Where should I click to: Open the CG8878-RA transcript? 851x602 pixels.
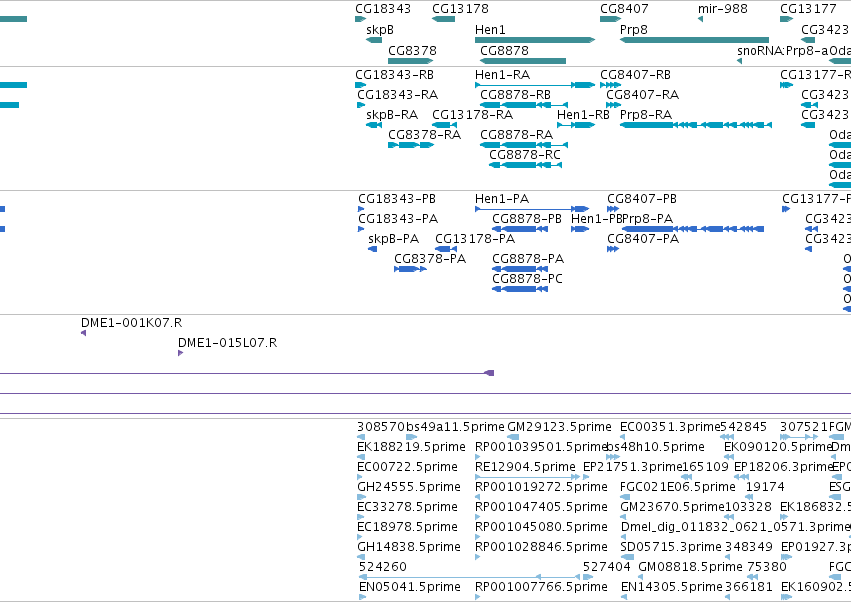(516, 135)
